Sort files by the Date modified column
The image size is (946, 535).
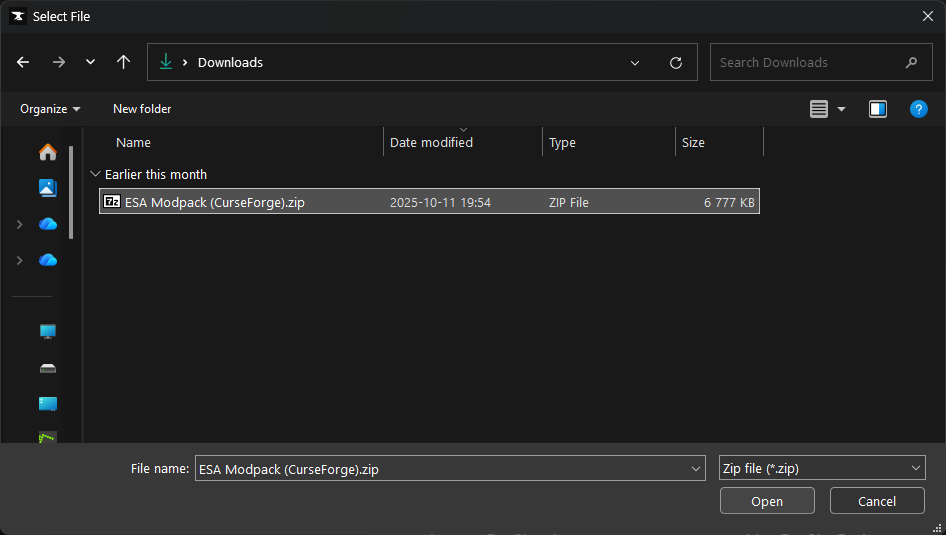coord(431,142)
